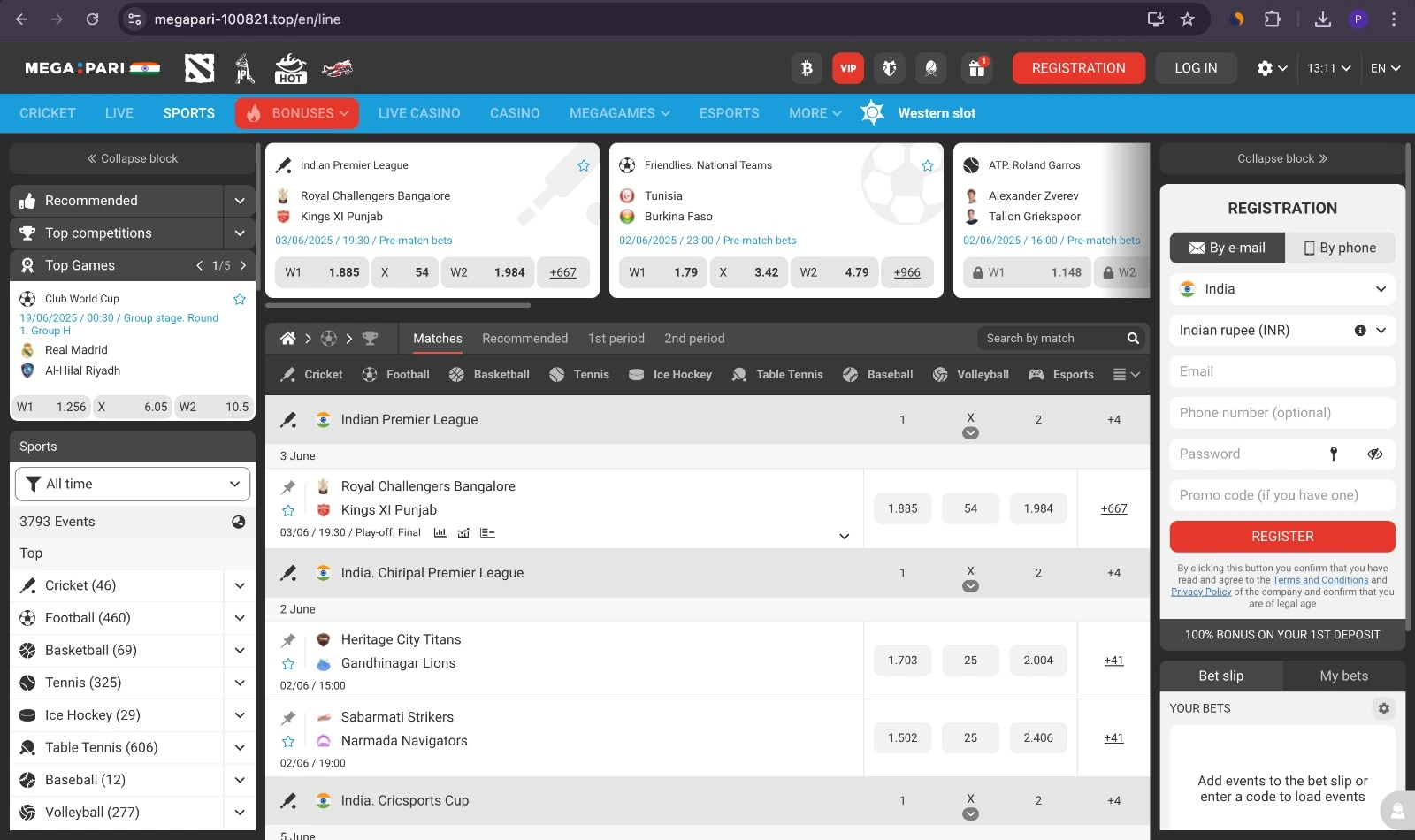Screen dimensions: 1415x840
Task: Select the Football sport icon tab
Action: pos(370,374)
